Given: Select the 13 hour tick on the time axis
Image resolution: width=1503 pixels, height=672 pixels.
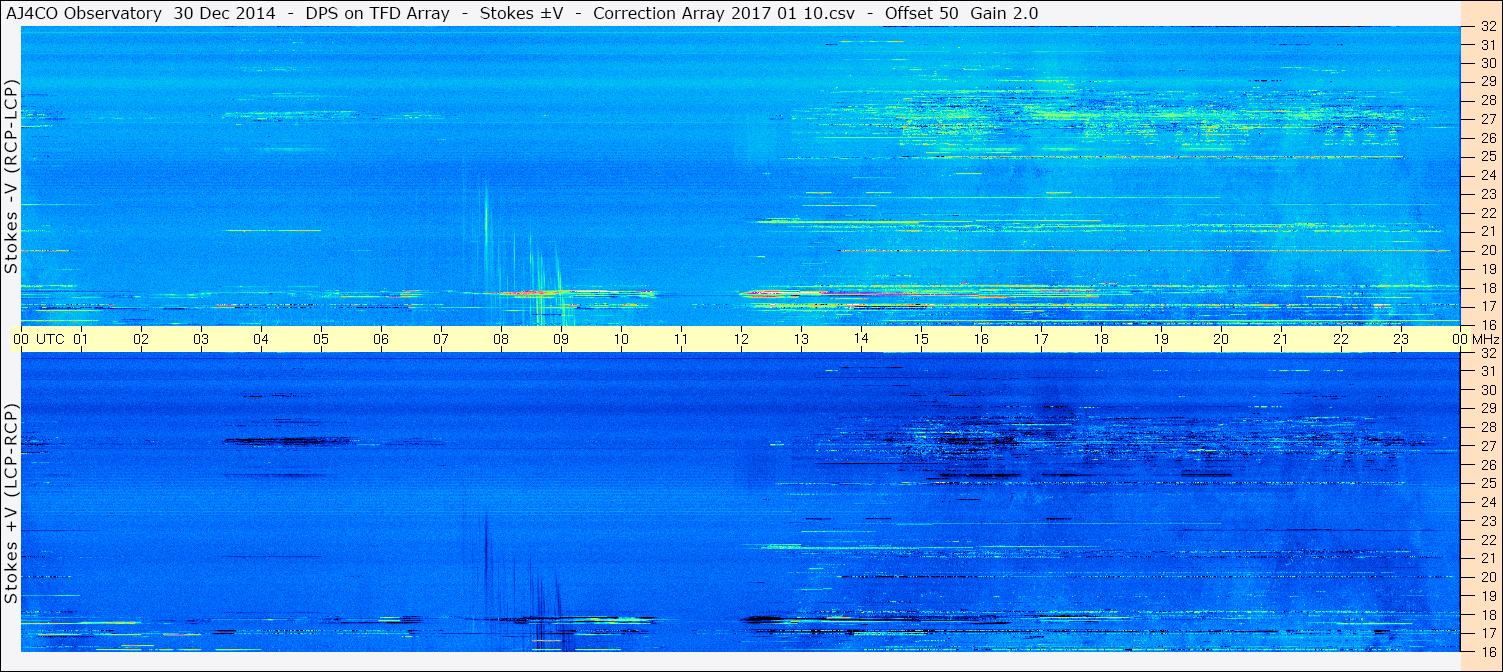Looking at the screenshot, I should pyautogui.click(x=801, y=339).
